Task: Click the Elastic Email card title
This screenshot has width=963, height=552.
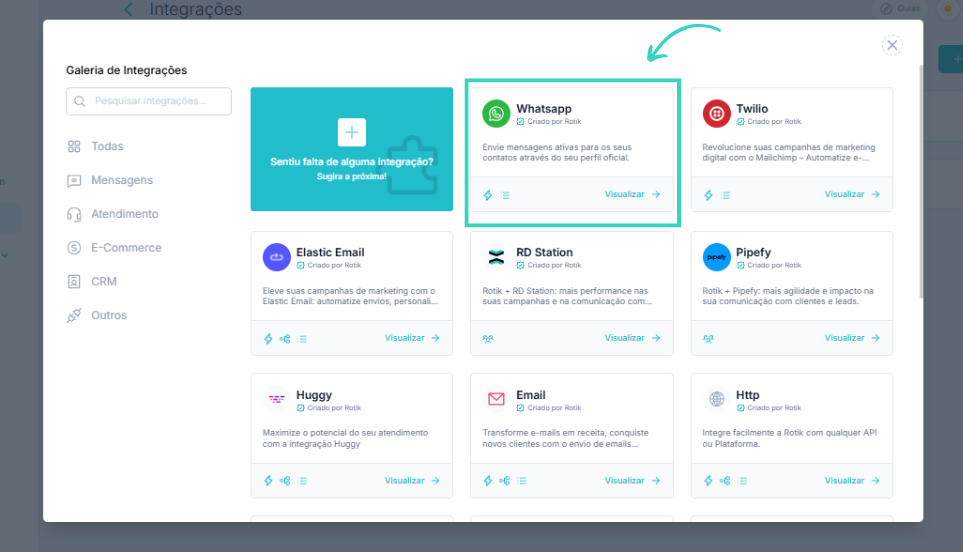Action: pyautogui.click(x=330, y=252)
